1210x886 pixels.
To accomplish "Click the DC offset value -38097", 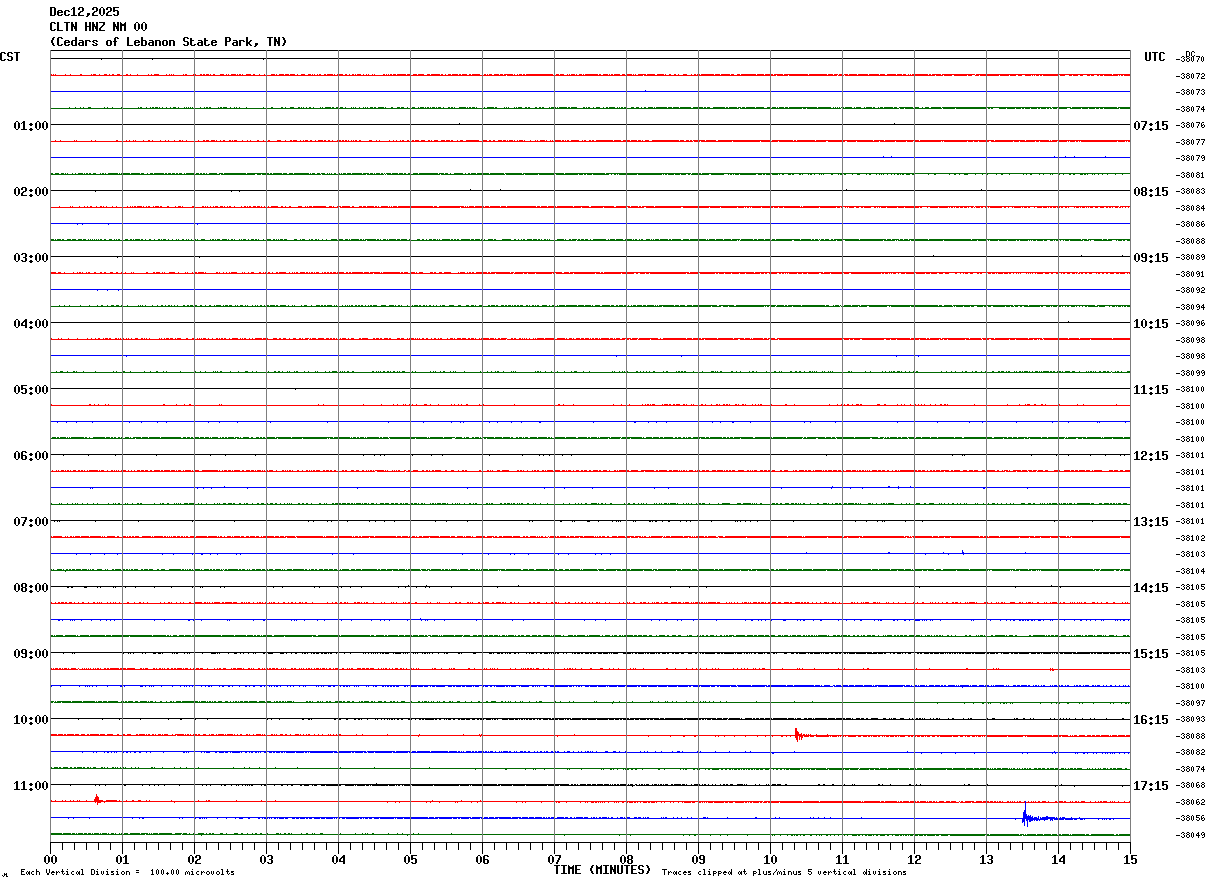I will pyautogui.click(x=1191, y=703).
